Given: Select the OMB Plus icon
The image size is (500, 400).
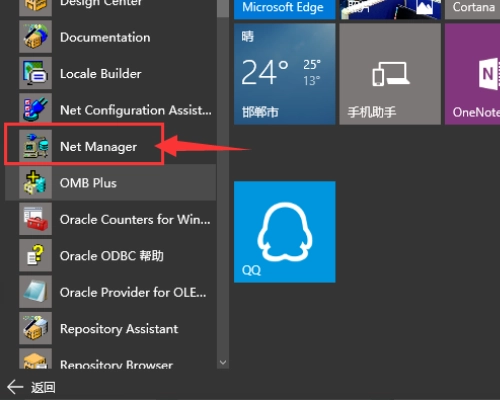Looking at the screenshot, I should click(x=35, y=183).
